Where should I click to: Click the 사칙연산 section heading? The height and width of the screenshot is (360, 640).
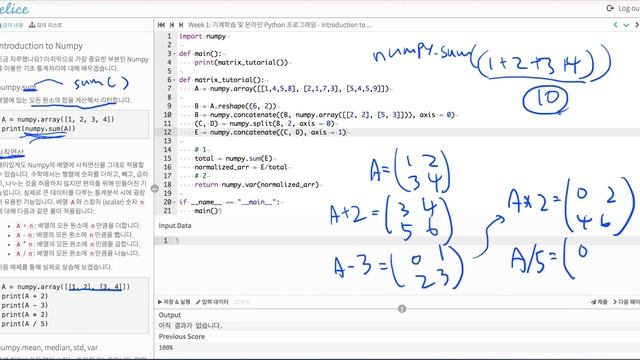(11, 152)
